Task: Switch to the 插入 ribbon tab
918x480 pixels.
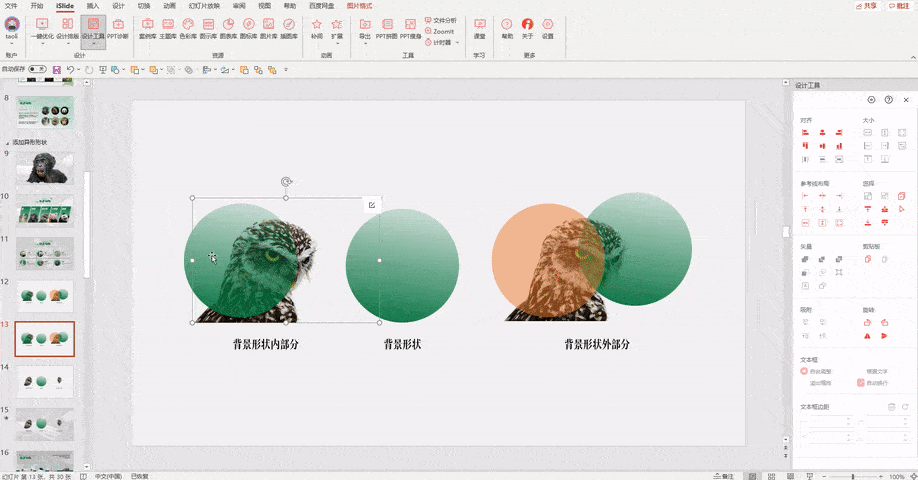Action: (x=93, y=5)
